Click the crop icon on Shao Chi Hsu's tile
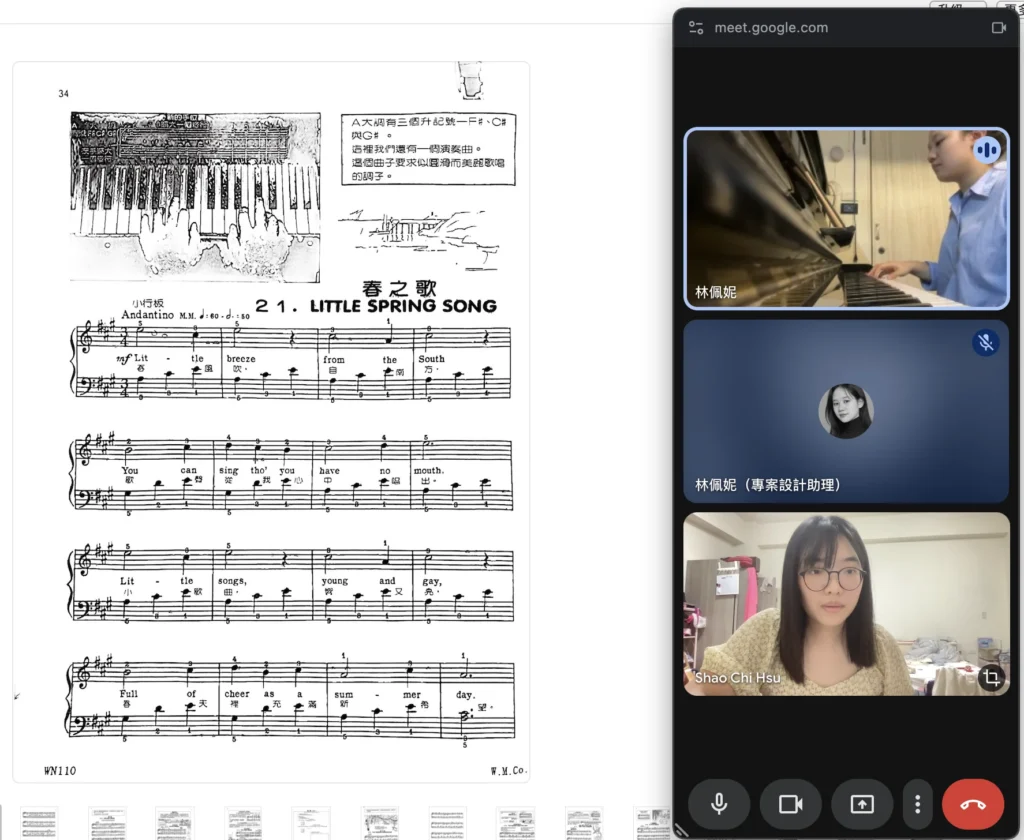Image resolution: width=1024 pixels, height=840 pixels. coord(991,677)
